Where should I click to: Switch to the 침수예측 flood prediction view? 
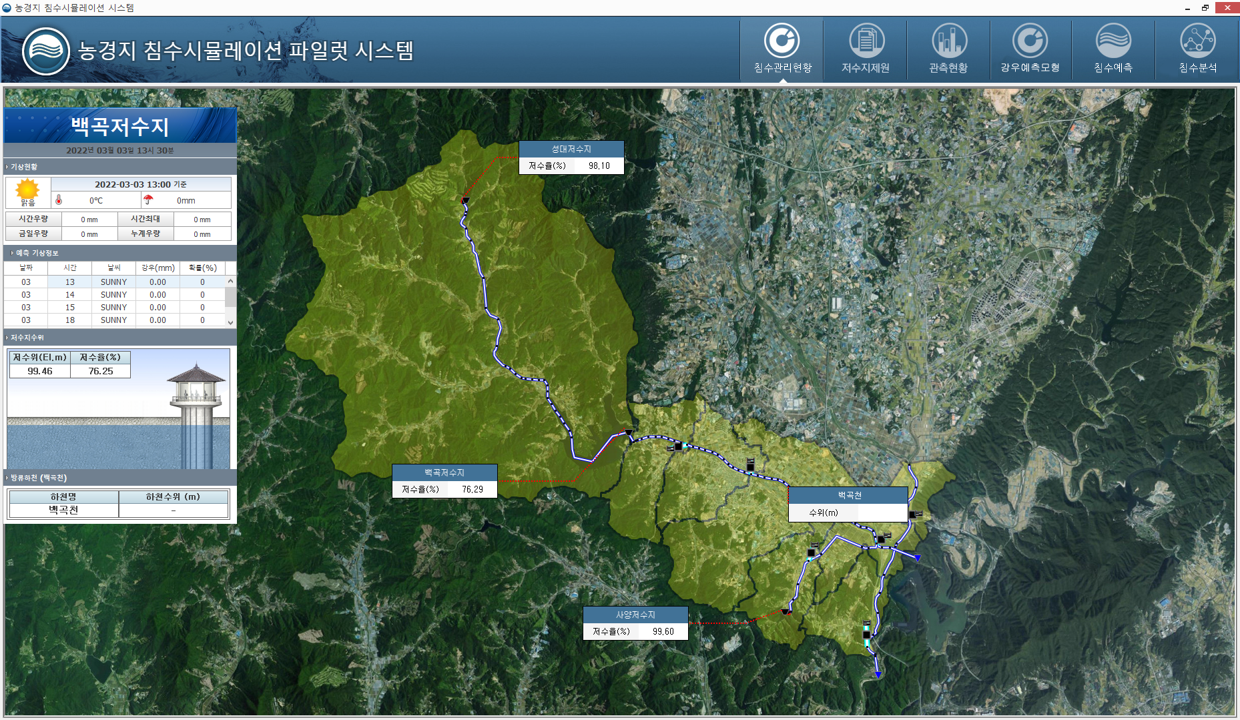click(x=1112, y=49)
